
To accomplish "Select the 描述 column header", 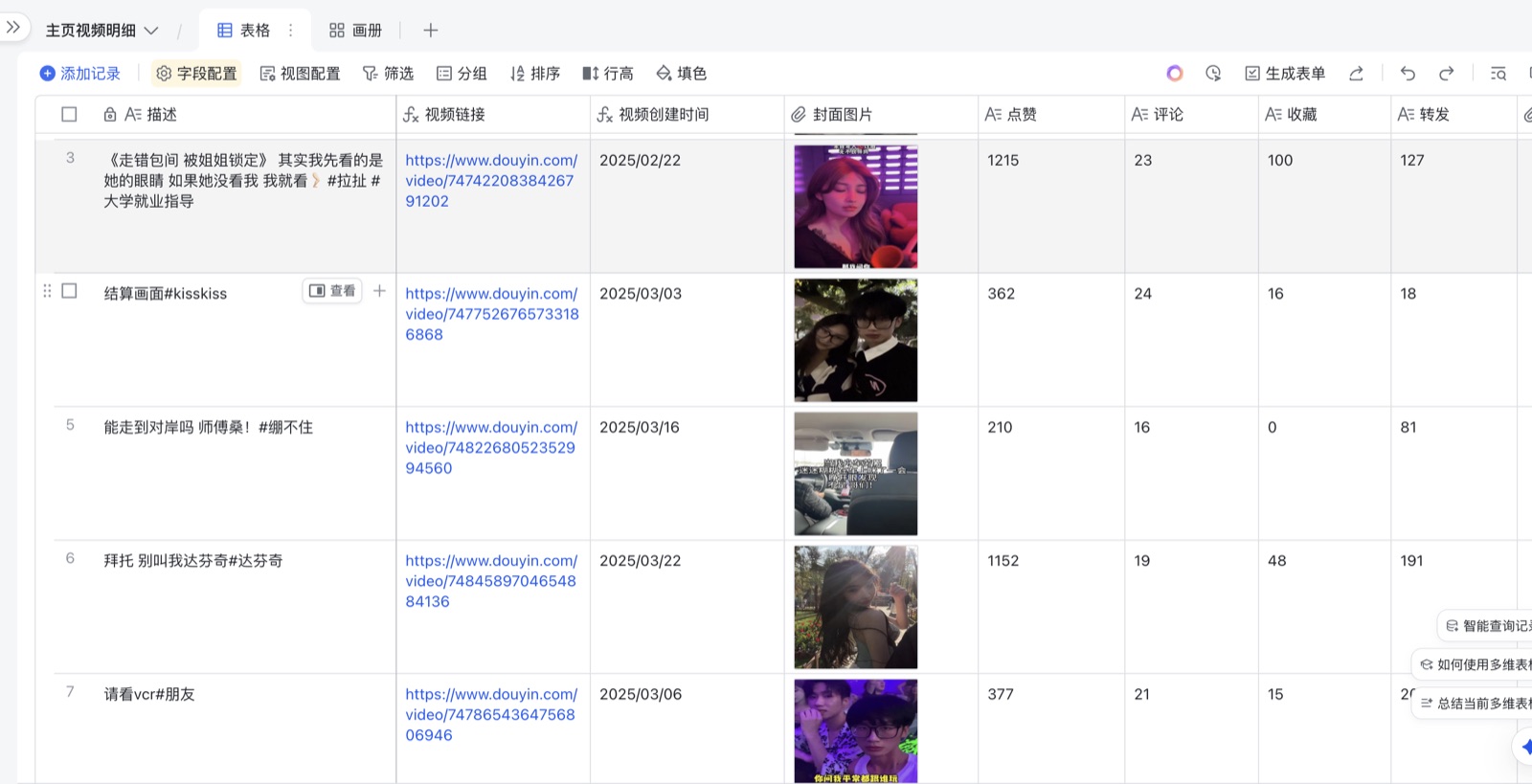I will click(x=215, y=115).
